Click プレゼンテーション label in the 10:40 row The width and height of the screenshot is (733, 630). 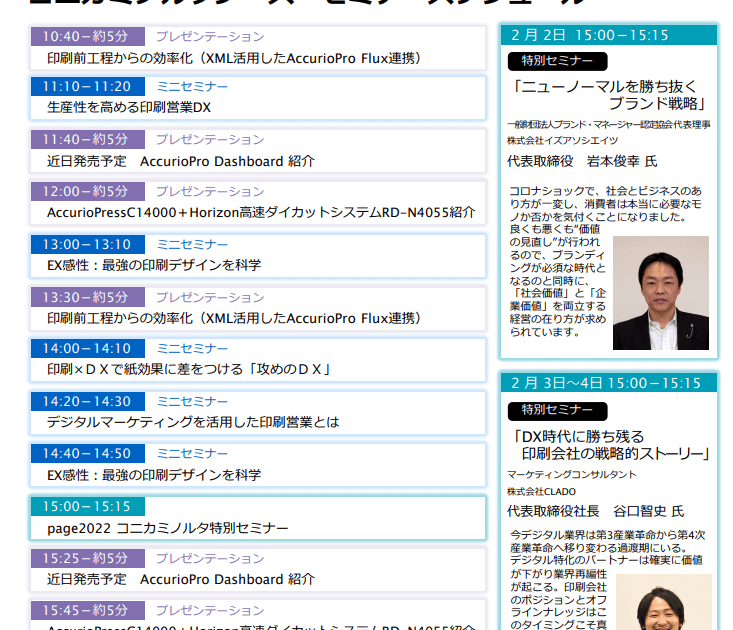click(x=210, y=36)
